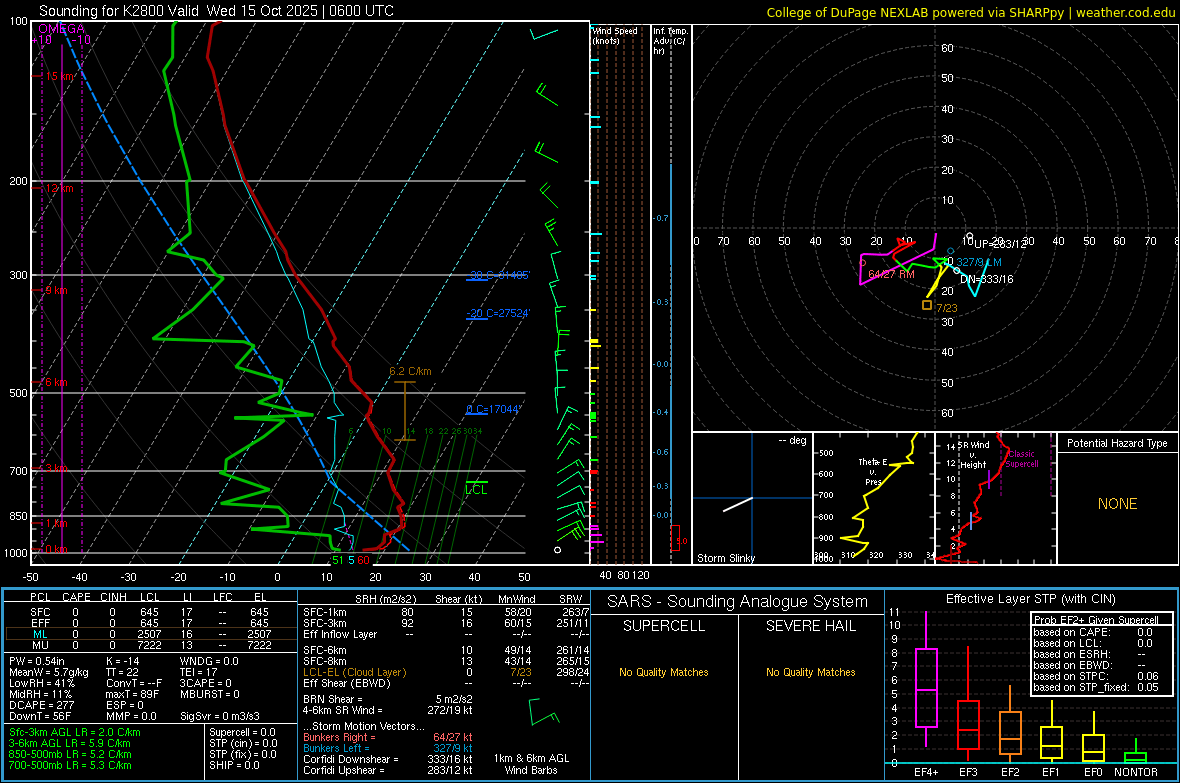Viewport: 1180px width, 783px height.
Task: Click the DCAPE = 277 value
Action: coord(41,705)
